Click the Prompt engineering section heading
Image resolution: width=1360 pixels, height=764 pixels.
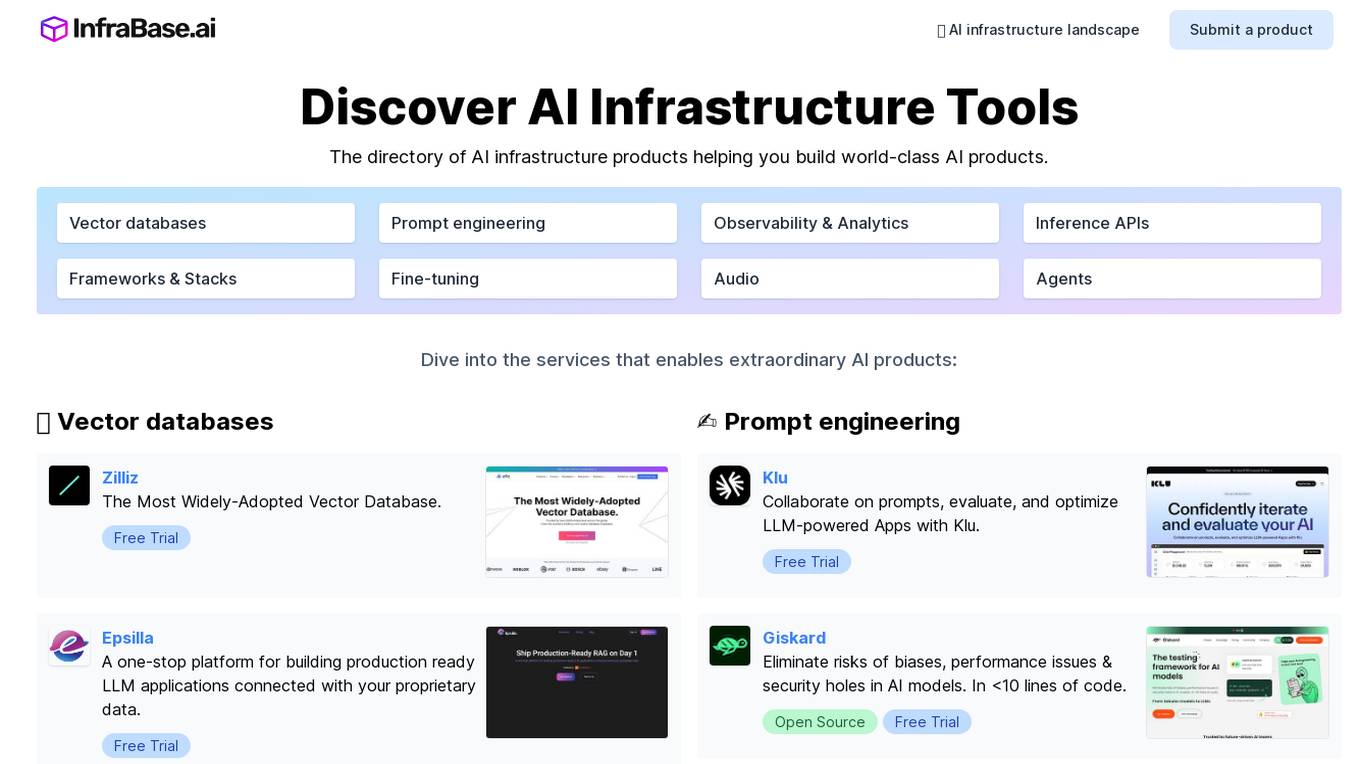pyautogui.click(x=842, y=422)
